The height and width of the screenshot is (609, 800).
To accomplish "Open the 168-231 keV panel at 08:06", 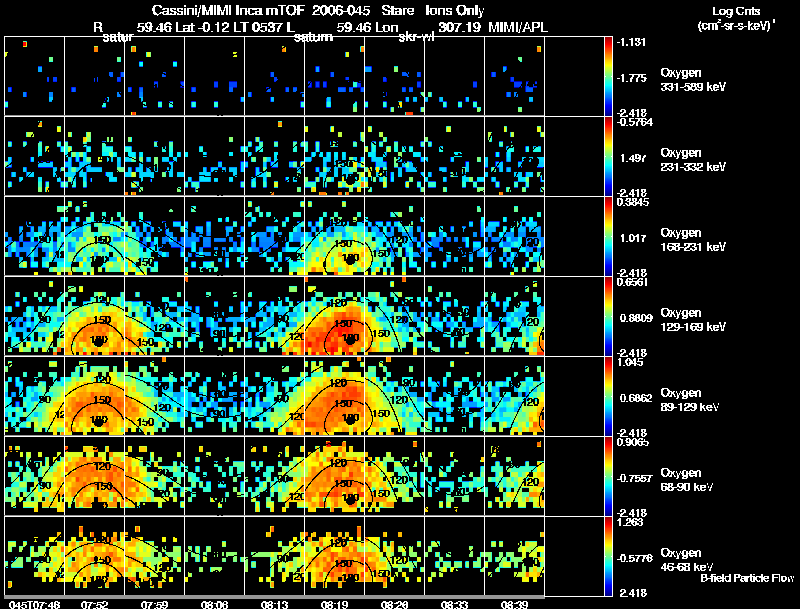I will tap(215, 236).
